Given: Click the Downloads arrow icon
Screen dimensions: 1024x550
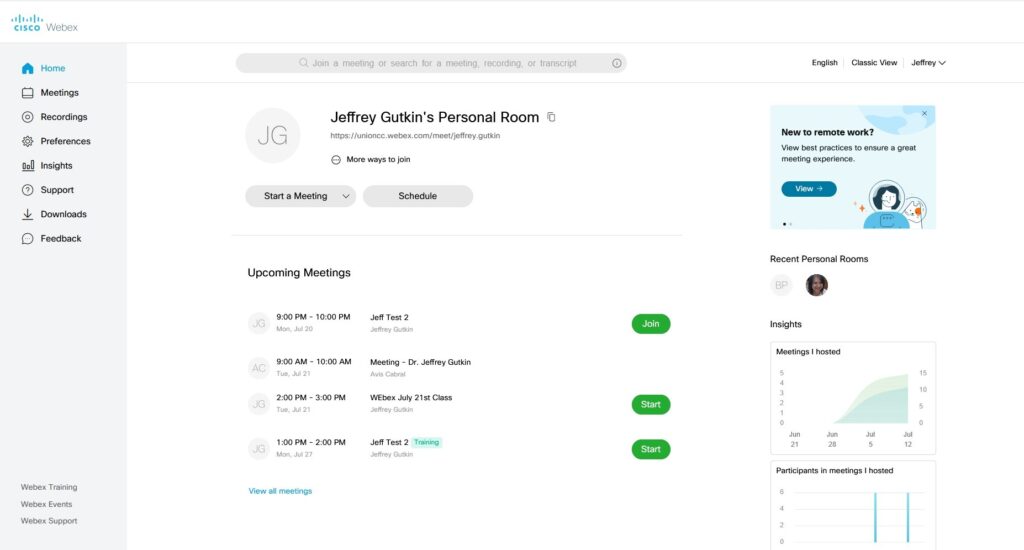Looking at the screenshot, I should click(x=27, y=214).
